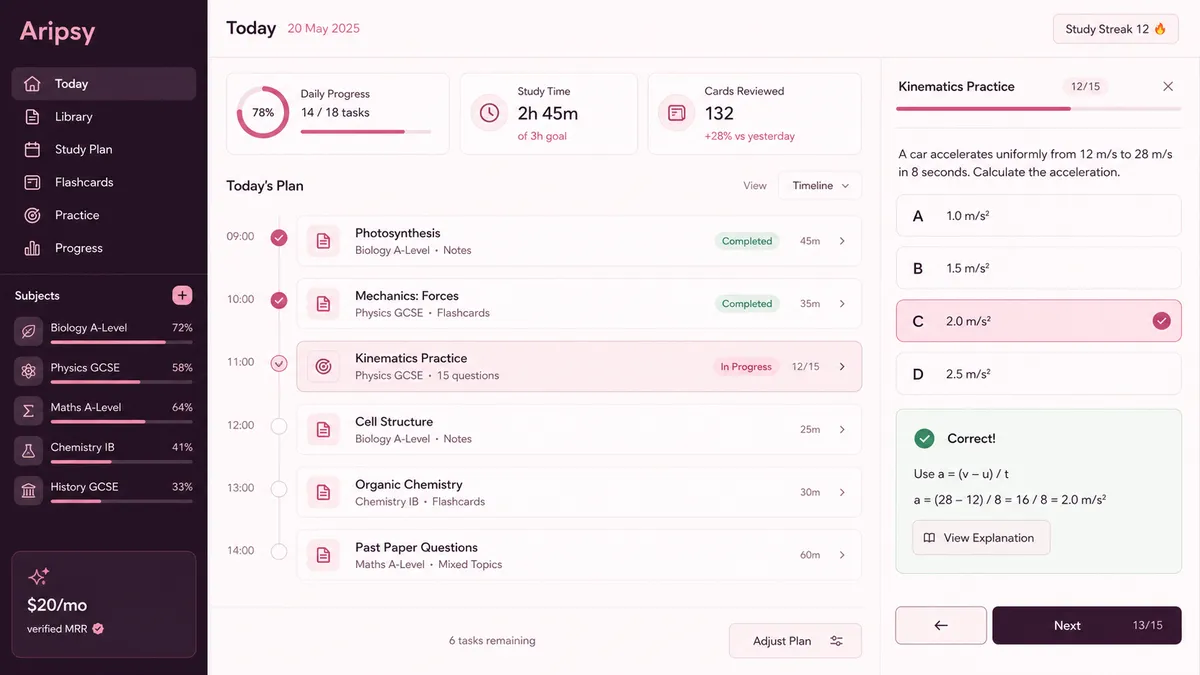Open the Practice target icon
Image resolution: width=1200 pixels, height=675 pixels.
(x=32, y=215)
